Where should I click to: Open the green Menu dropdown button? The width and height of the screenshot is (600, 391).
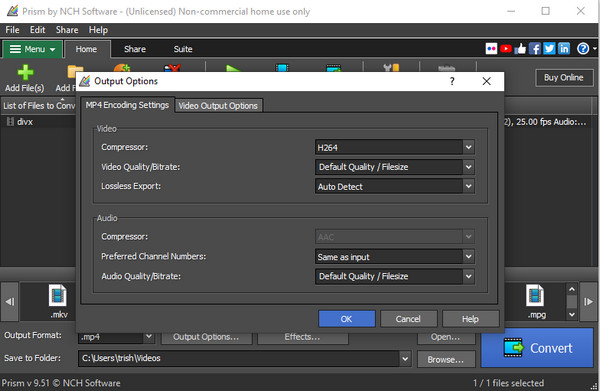pyautogui.click(x=32, y=49)
